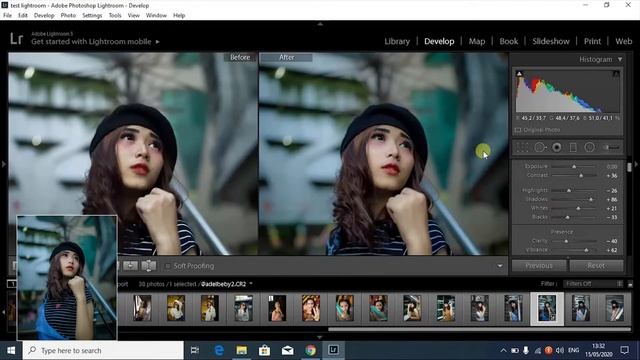Click the right panel vertical scrollbar

(x=629, y=167)
